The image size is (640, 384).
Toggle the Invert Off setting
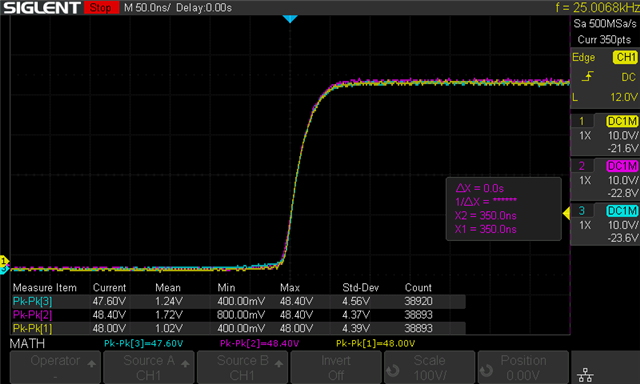click(x=336, y=367)
